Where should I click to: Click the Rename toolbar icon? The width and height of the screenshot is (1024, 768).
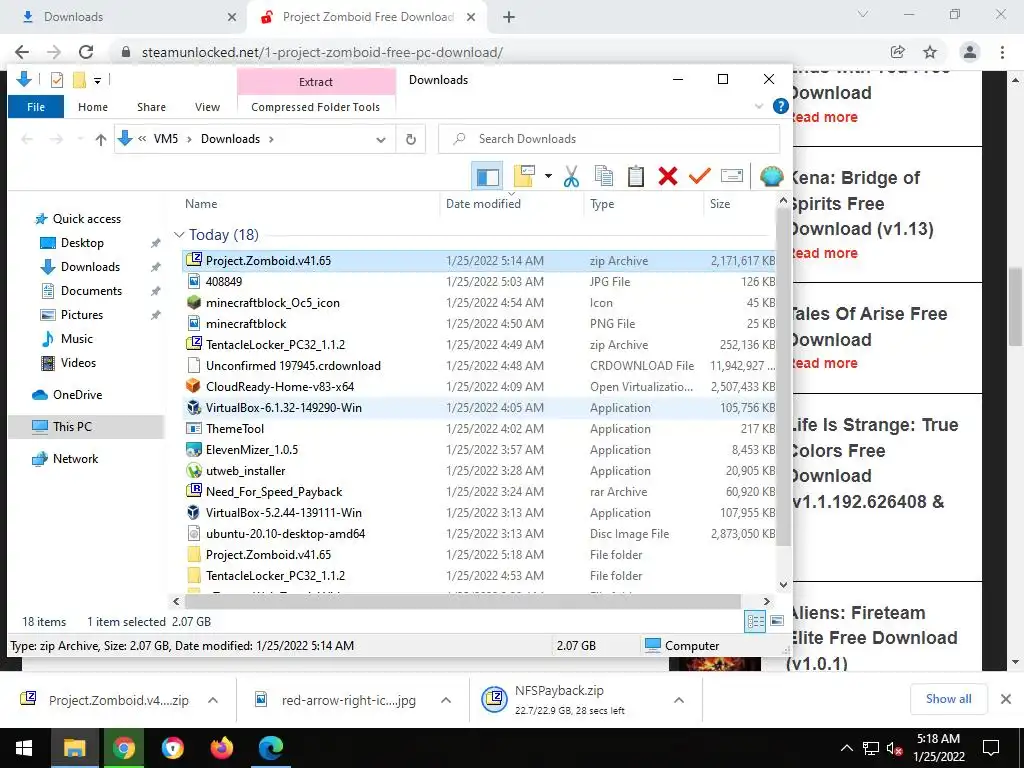pos(731,176)
